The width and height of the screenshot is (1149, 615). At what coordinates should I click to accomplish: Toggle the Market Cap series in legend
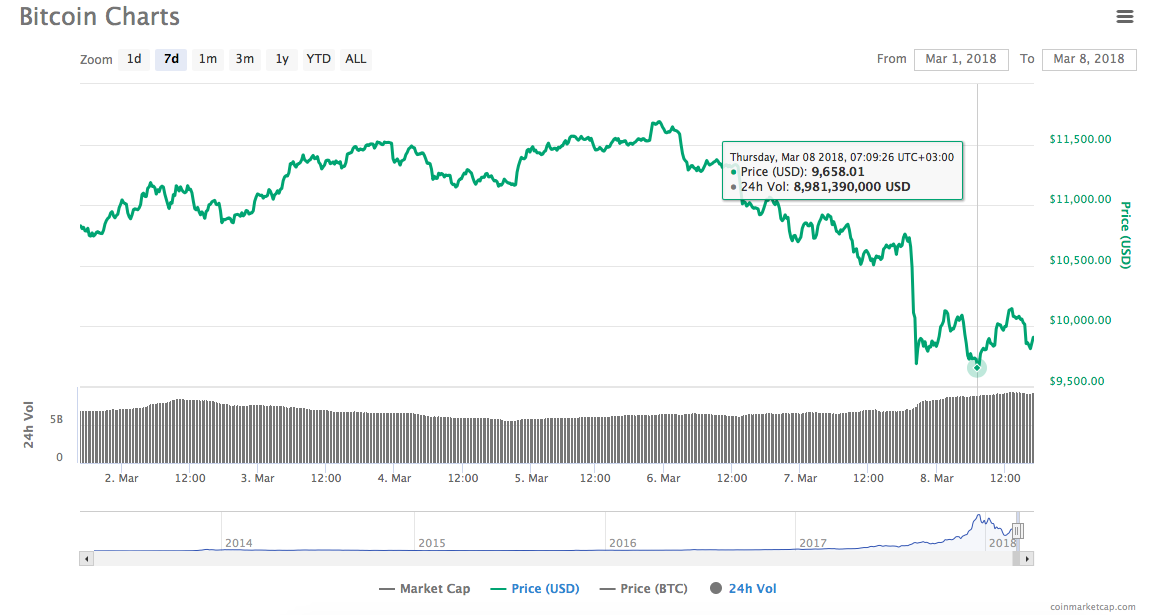click(425, 589)
